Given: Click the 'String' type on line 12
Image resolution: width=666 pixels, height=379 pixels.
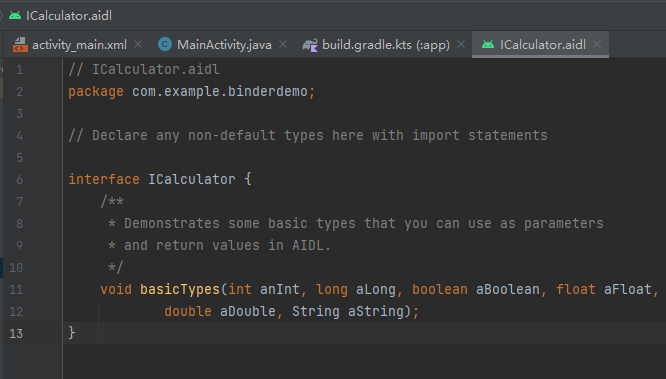Looking at the screenshot, I should (316, 312).
